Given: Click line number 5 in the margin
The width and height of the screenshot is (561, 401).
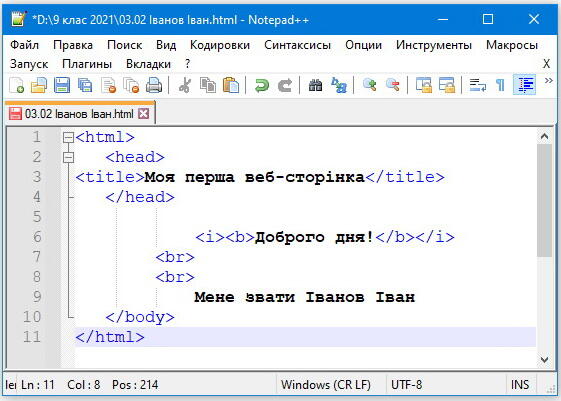Looking at the screenshot, I should coord(37,217).
